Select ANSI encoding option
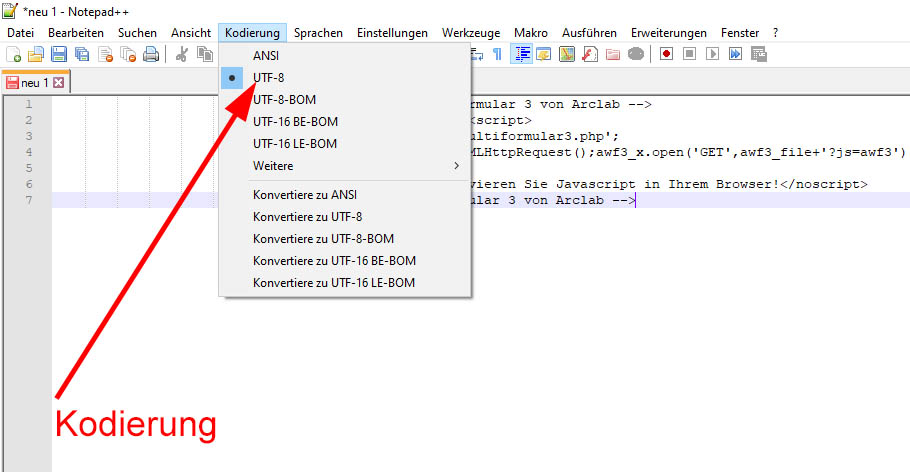Screen dimensions: 910x472 point(267,55)
